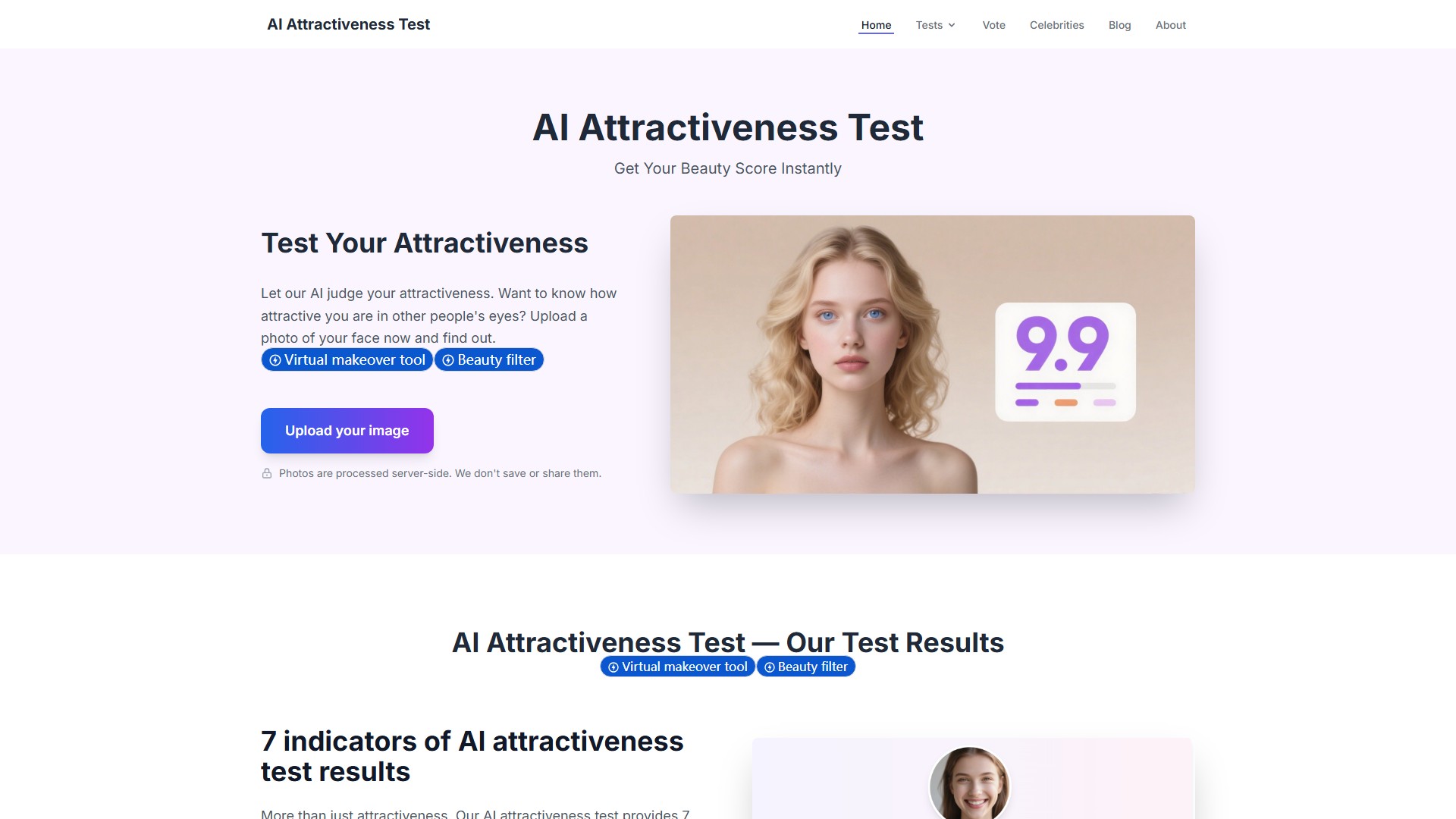Open the Vote page

[993, 25]
